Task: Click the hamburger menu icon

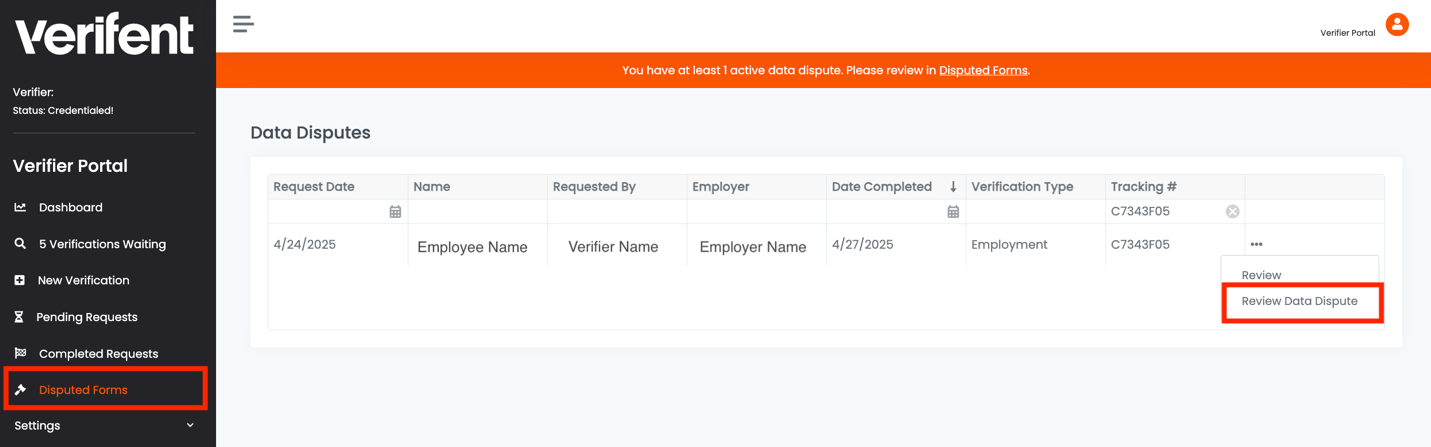Action: [243, 24]
